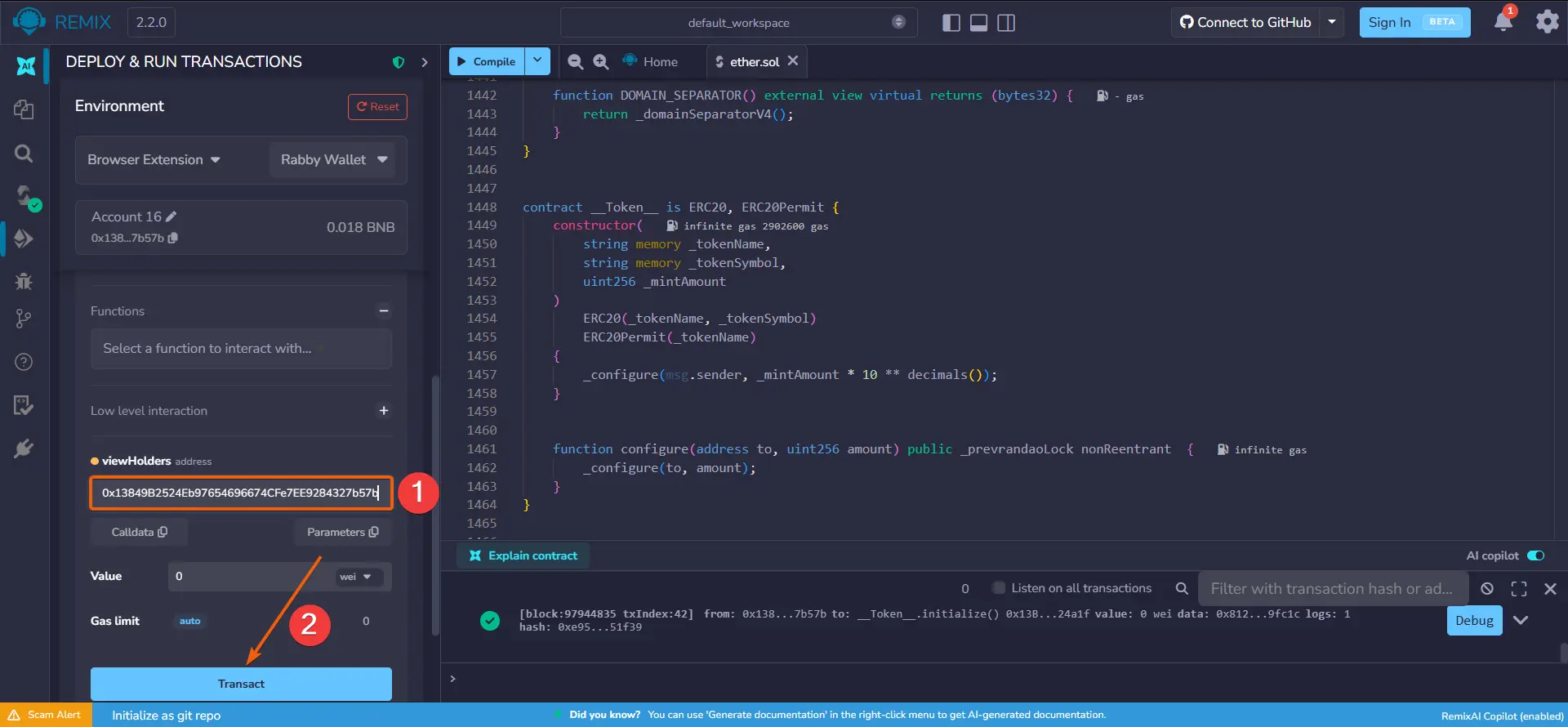1568x727 pixels.
Task: Open the Rabby Wallet provider dropdown
Action: [x=333, y=159]
